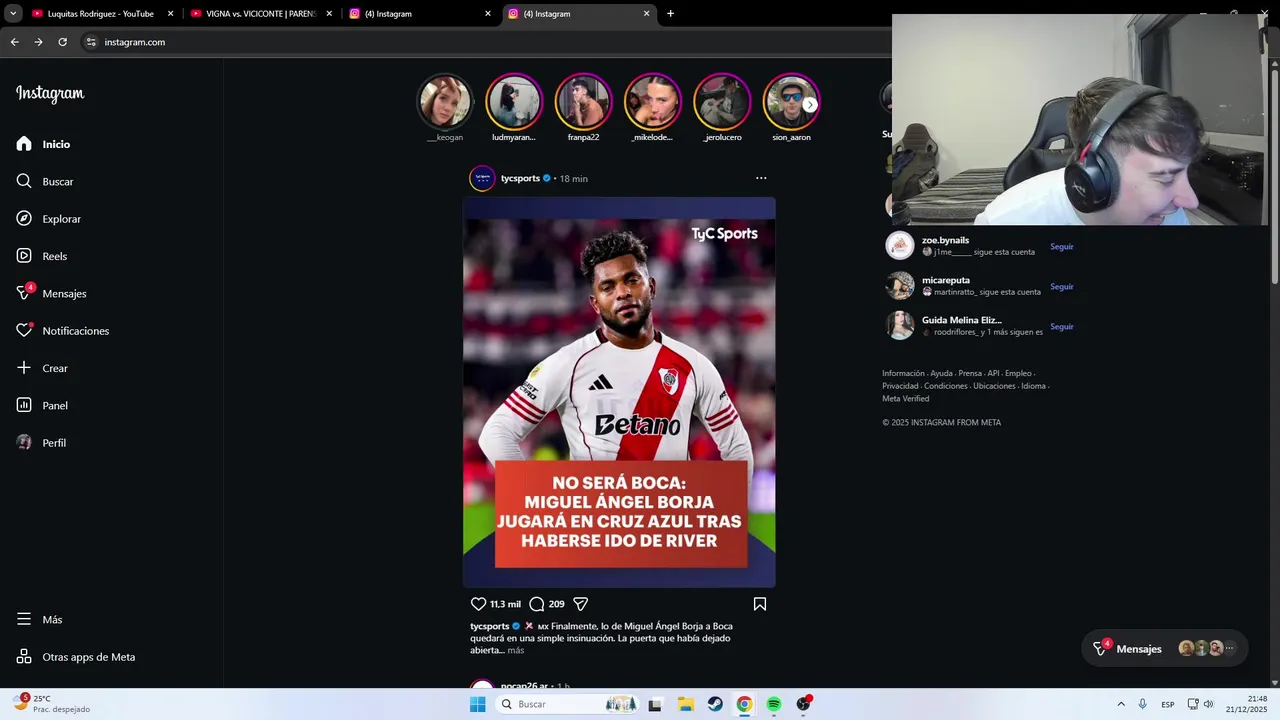The height and width of the screenshot is (720, 1280).
Task: Open Reels from the sidebar
Action: [x=42, y=256]
